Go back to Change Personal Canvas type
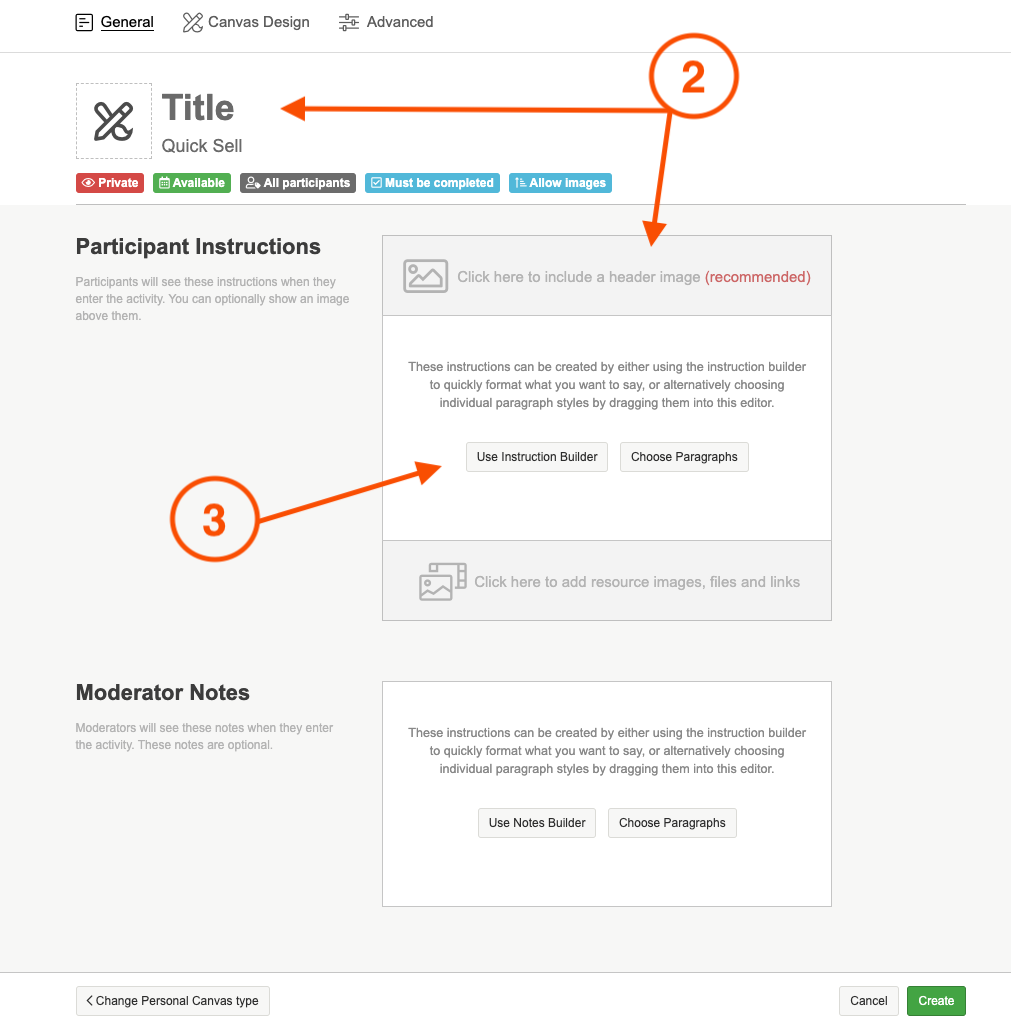 (173, 1001)
